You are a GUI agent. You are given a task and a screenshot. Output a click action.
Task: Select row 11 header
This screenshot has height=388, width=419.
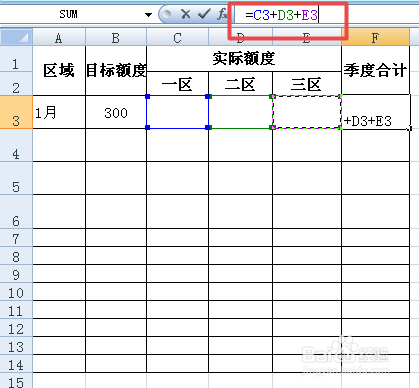(x=16, y=310)
